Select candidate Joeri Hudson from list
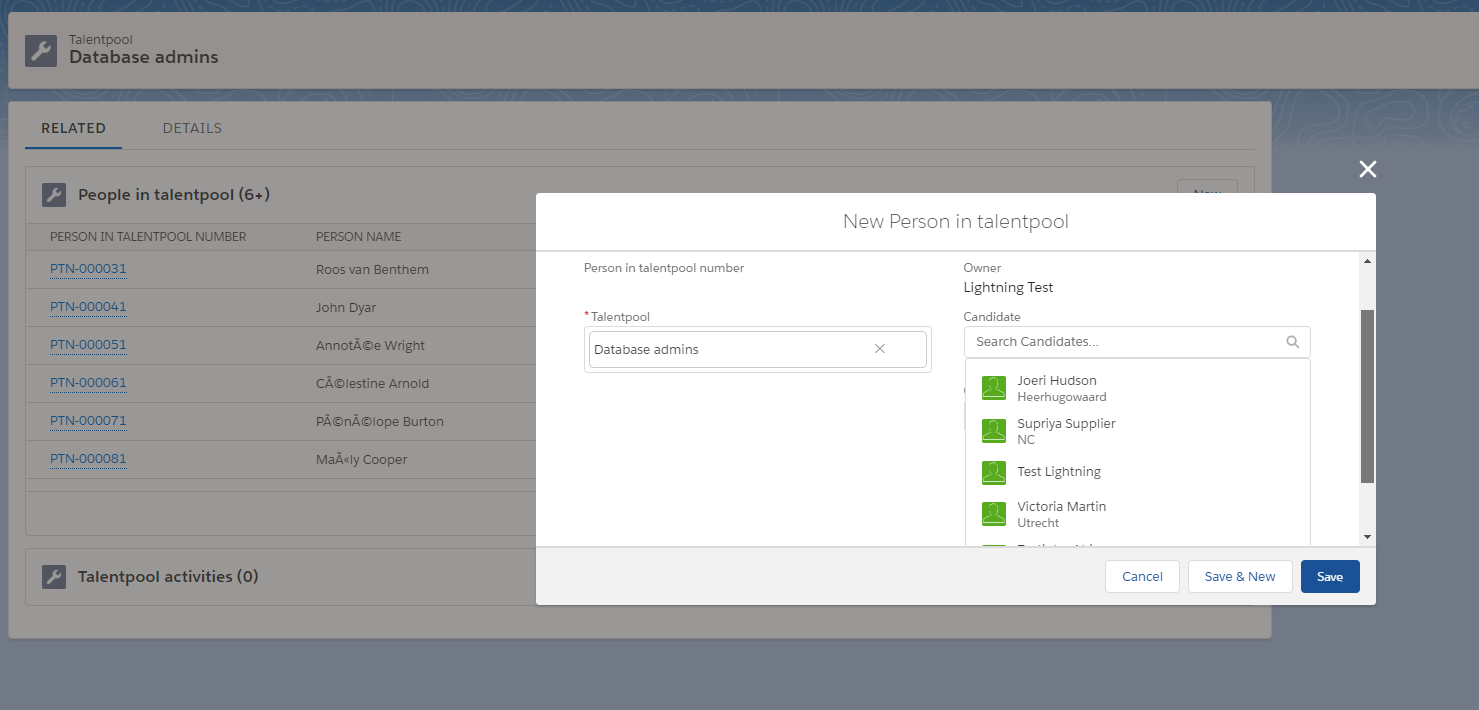The image size is (1479, 710). (1137, 388)
